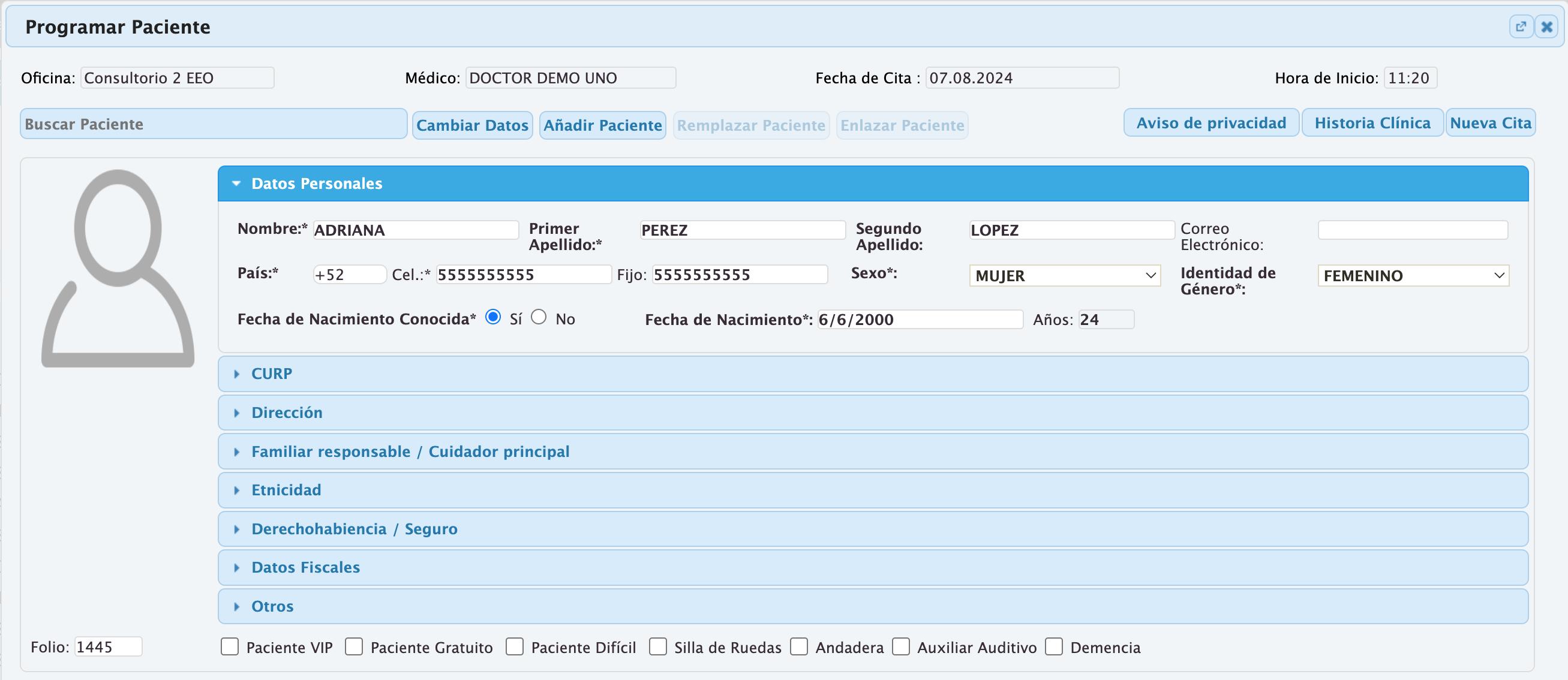This screenshot has height=680, width=1568.
Task: Click the Folio field 1445
Action: [109, 646]
